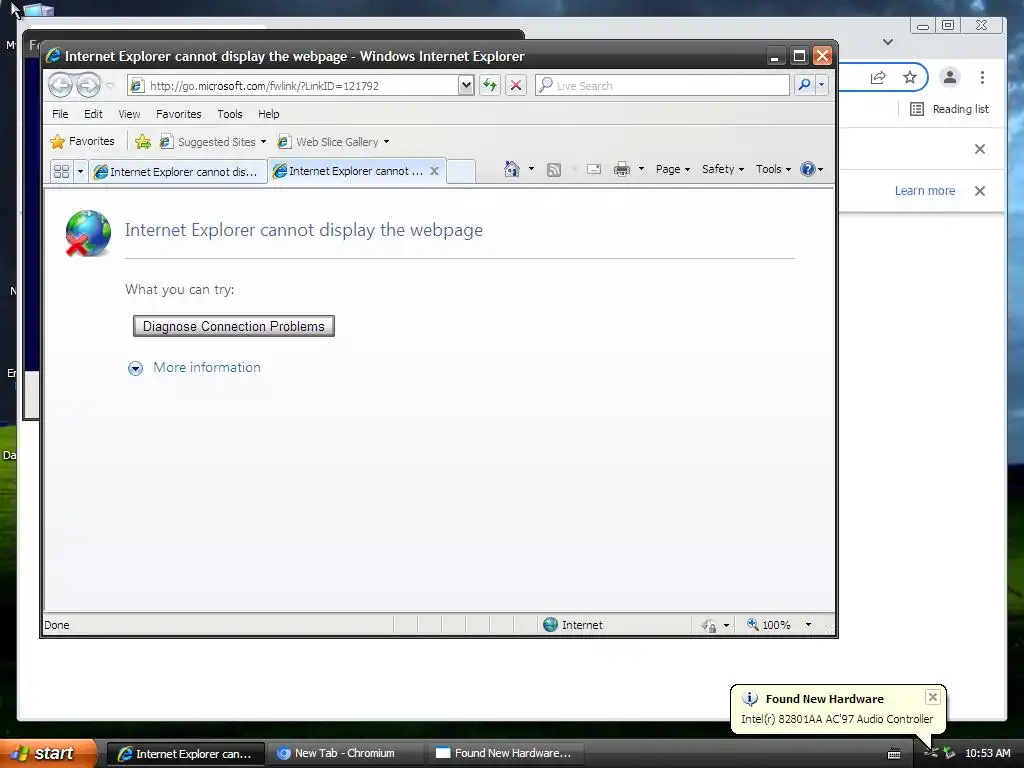Open Page command bar menu
This screenshot has width=1024, height=768.
point(673,169)
